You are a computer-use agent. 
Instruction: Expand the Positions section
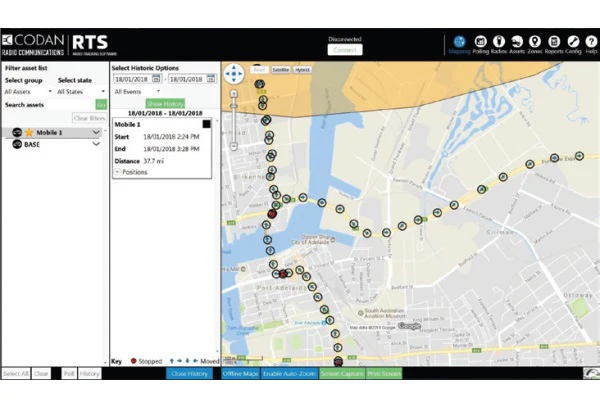coord(131,172)
